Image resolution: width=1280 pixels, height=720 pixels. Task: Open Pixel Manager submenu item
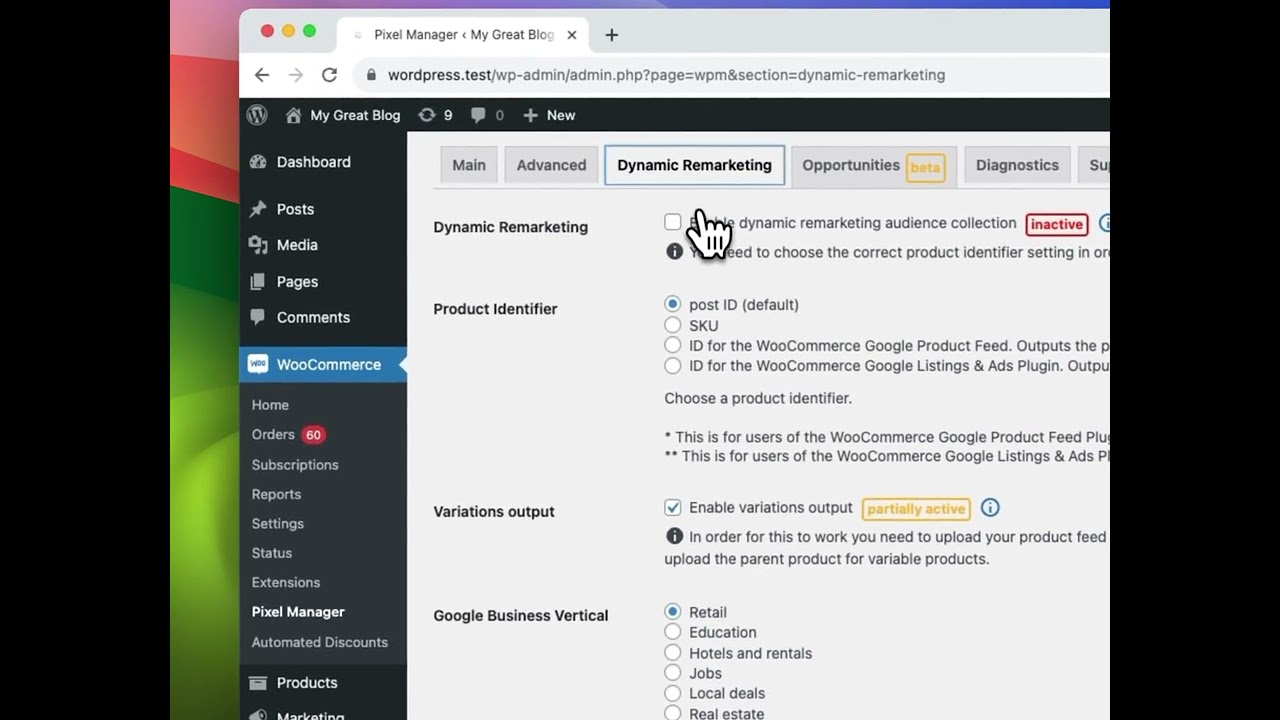click(x=298, y=612)
